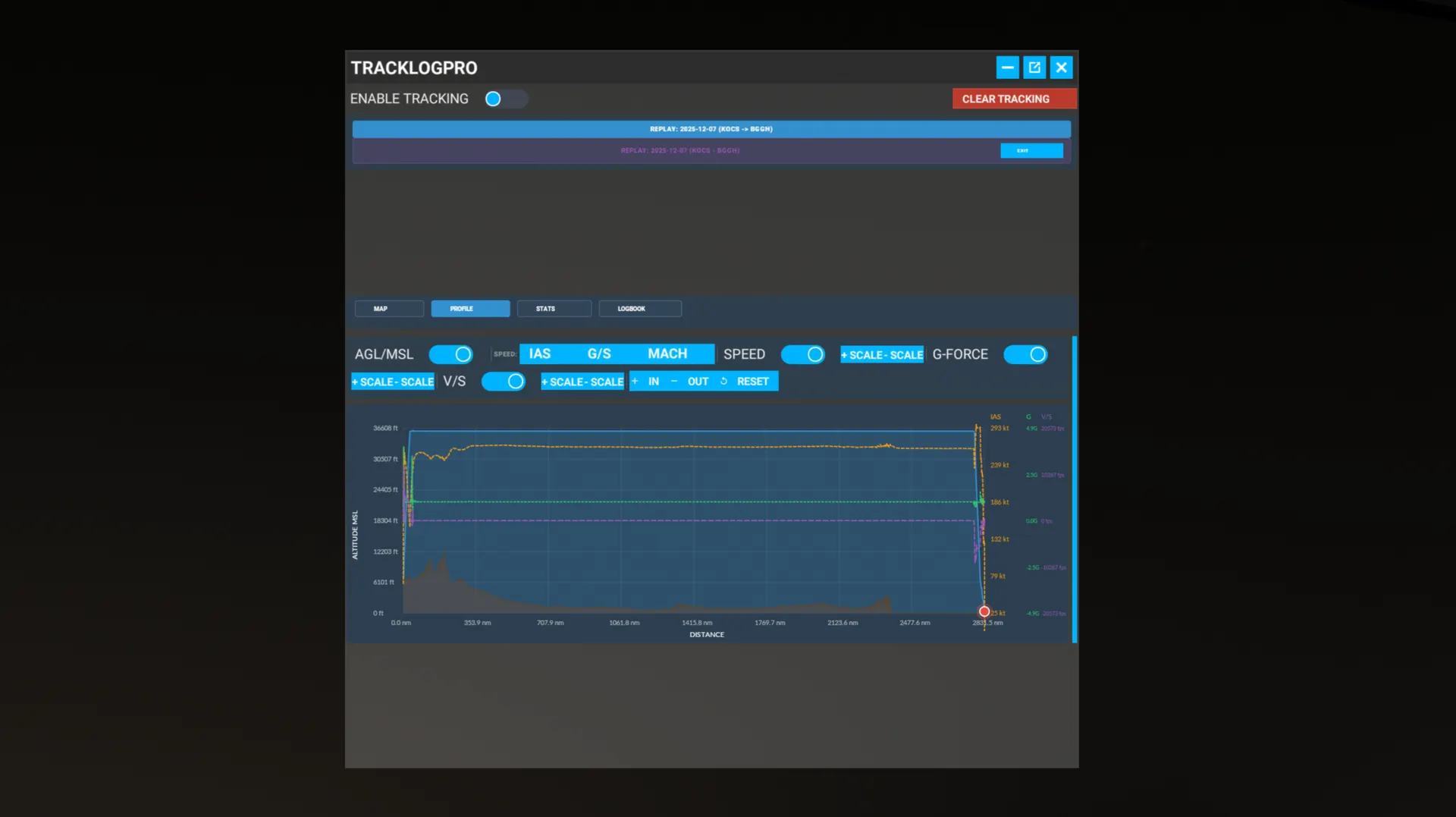Increase scale right of the V/S toggle
Image resolution: width=1456 pixels, height=817 pixels.
tap(563, 382)
